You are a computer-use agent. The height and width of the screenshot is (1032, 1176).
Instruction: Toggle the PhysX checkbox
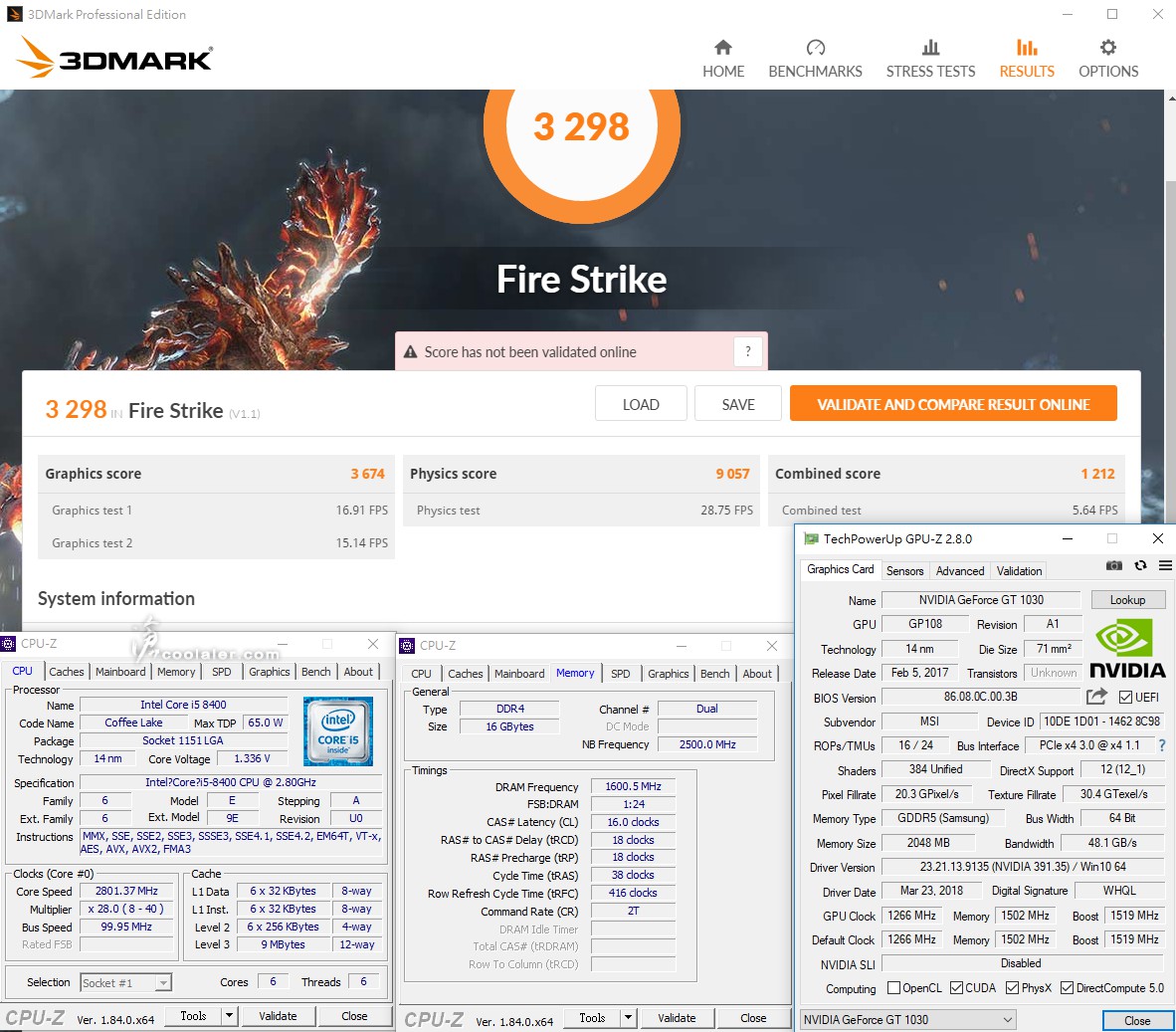(x=1013, y=988)
